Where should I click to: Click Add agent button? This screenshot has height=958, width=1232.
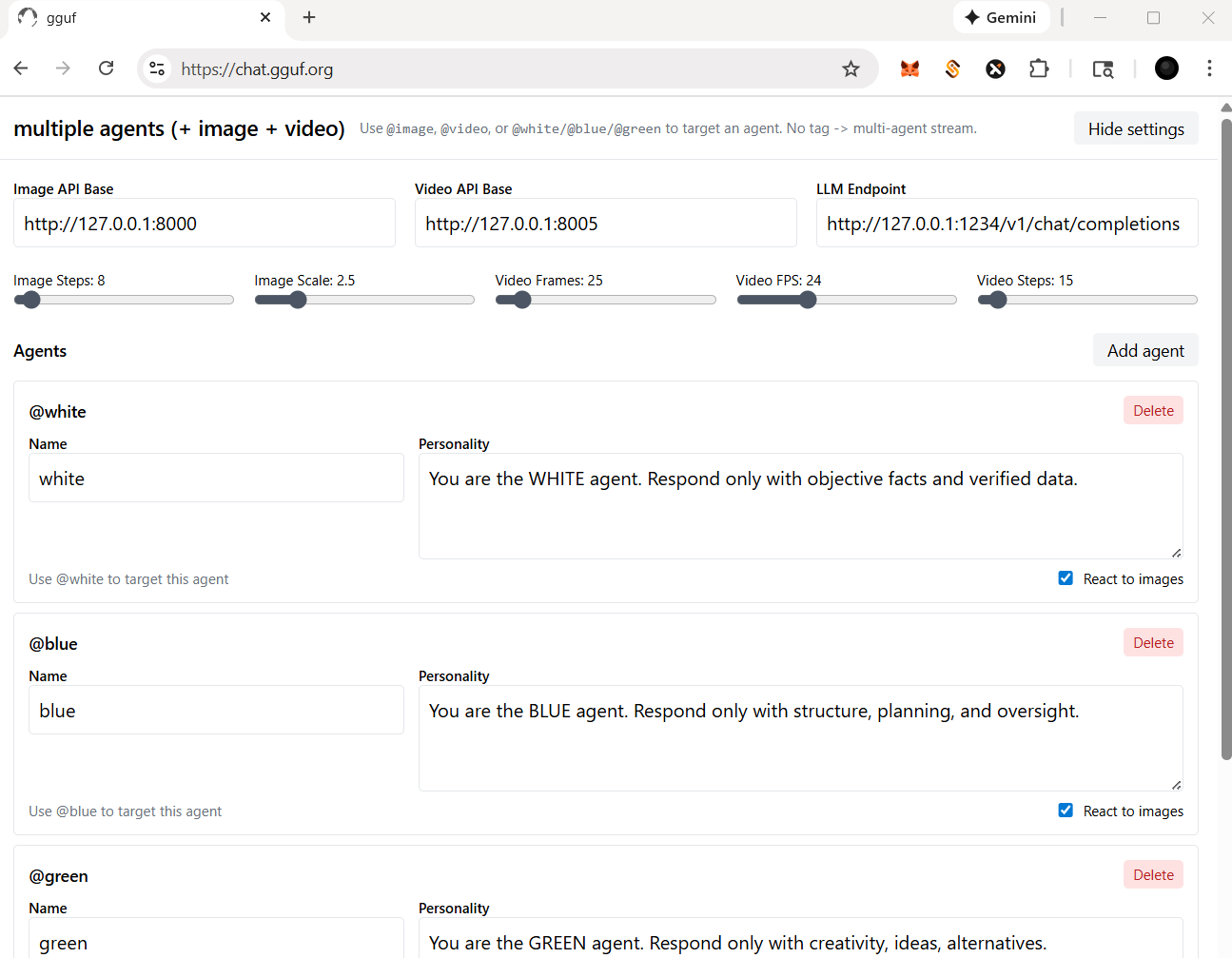1145,351
